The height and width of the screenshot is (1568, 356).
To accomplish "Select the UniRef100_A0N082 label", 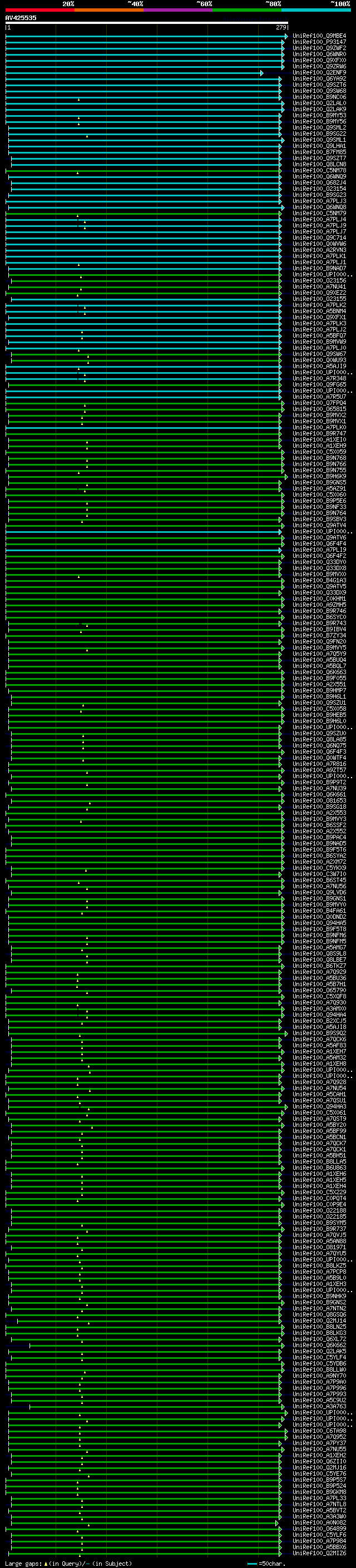I will 319,1523.
